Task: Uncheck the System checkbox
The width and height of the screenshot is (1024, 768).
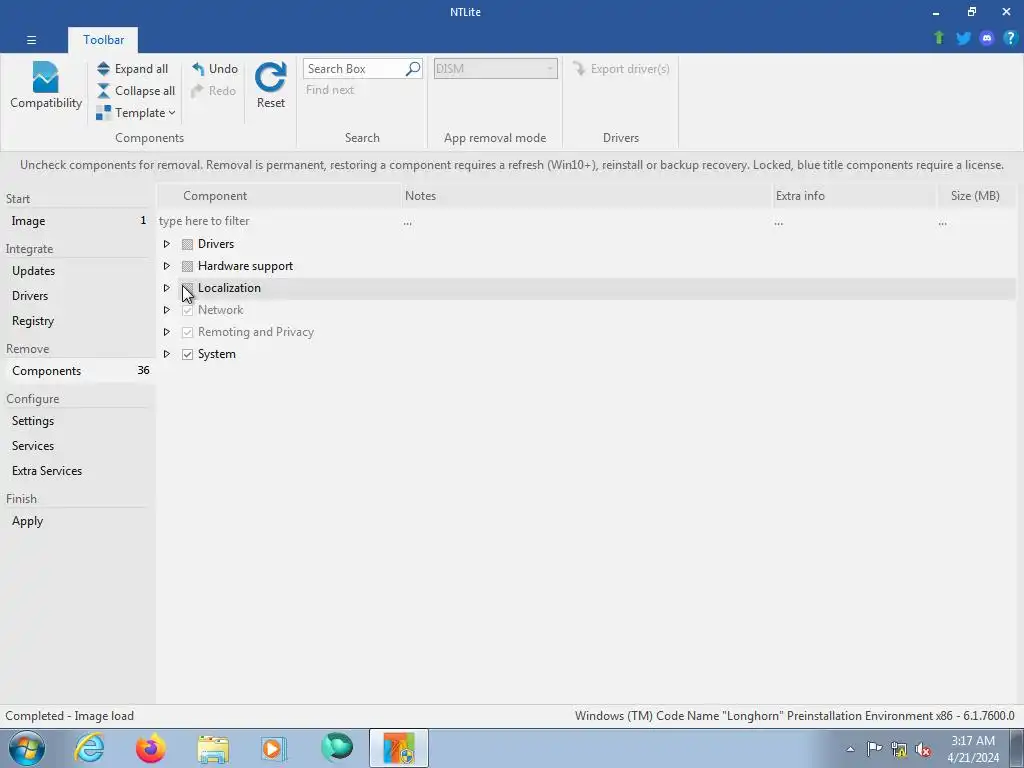Action: click(187, 354)
